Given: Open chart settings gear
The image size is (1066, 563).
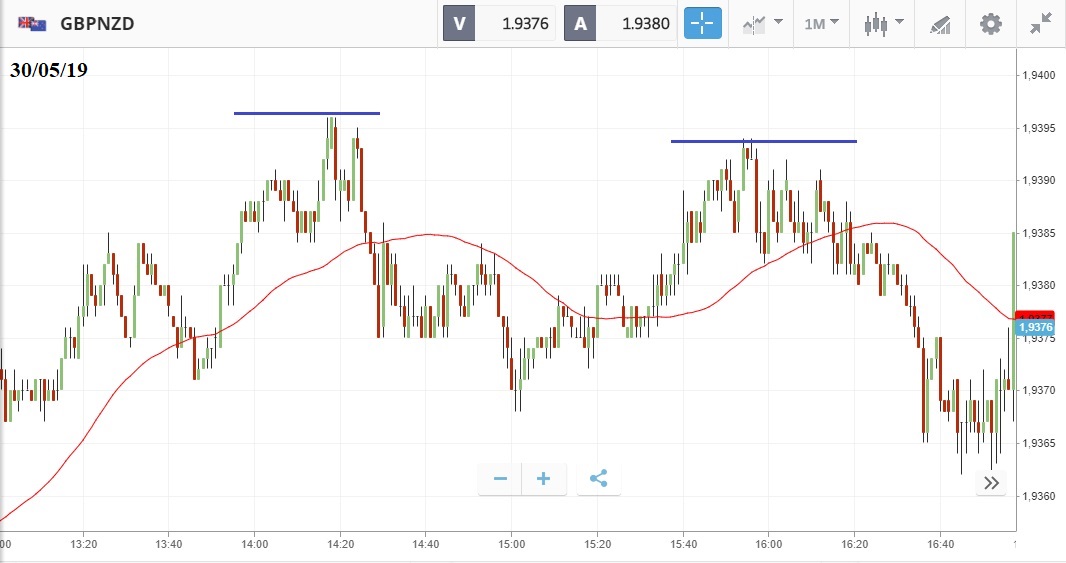Looking at the screenshot, I should pyautogui.click(x=990, y=23).
